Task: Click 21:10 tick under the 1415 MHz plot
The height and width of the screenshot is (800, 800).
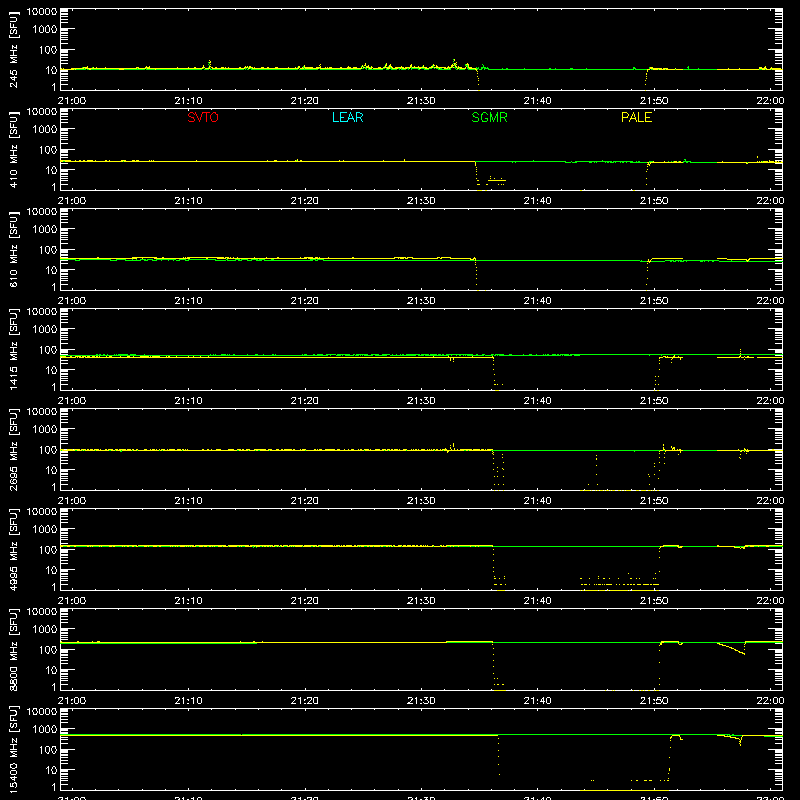Action: (x=188, y=401)
